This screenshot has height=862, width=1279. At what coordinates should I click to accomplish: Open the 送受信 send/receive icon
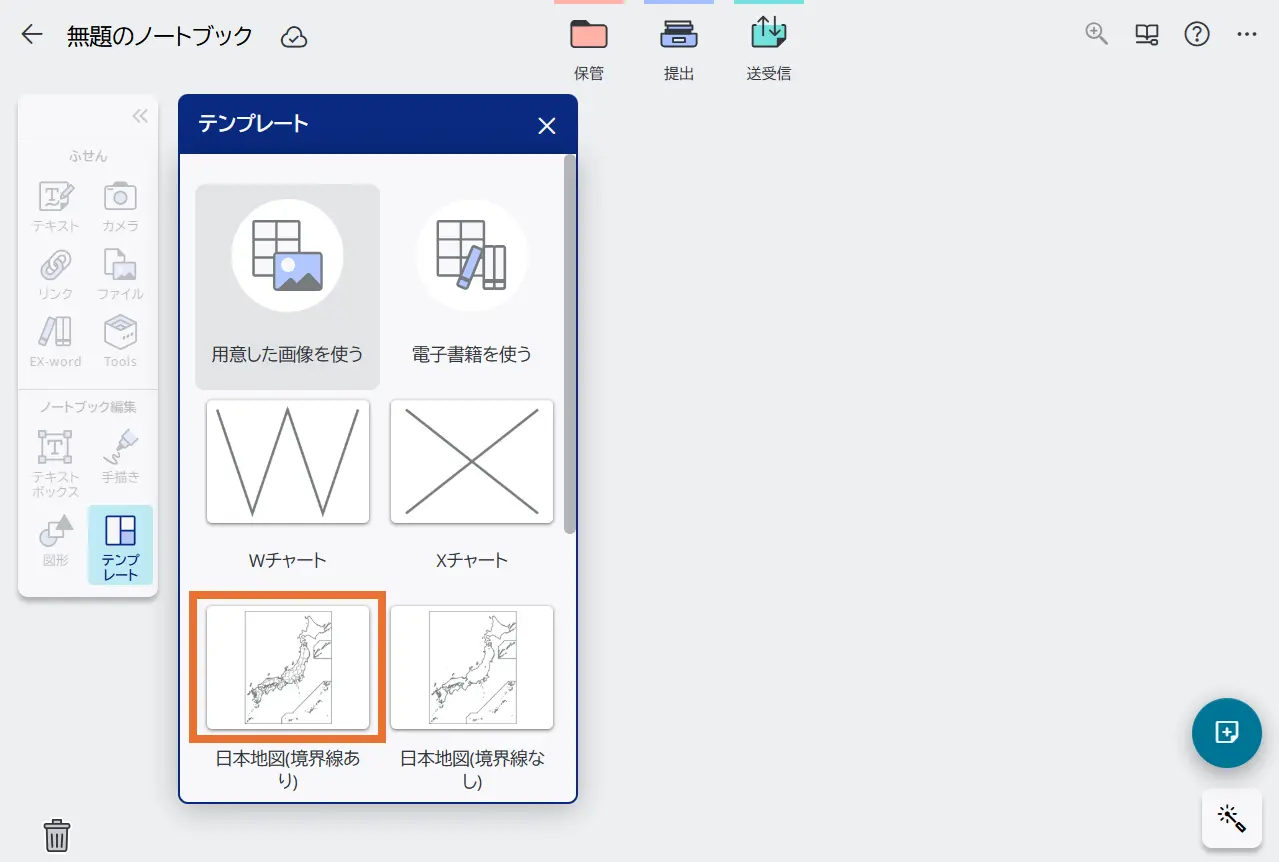point(769,34)
